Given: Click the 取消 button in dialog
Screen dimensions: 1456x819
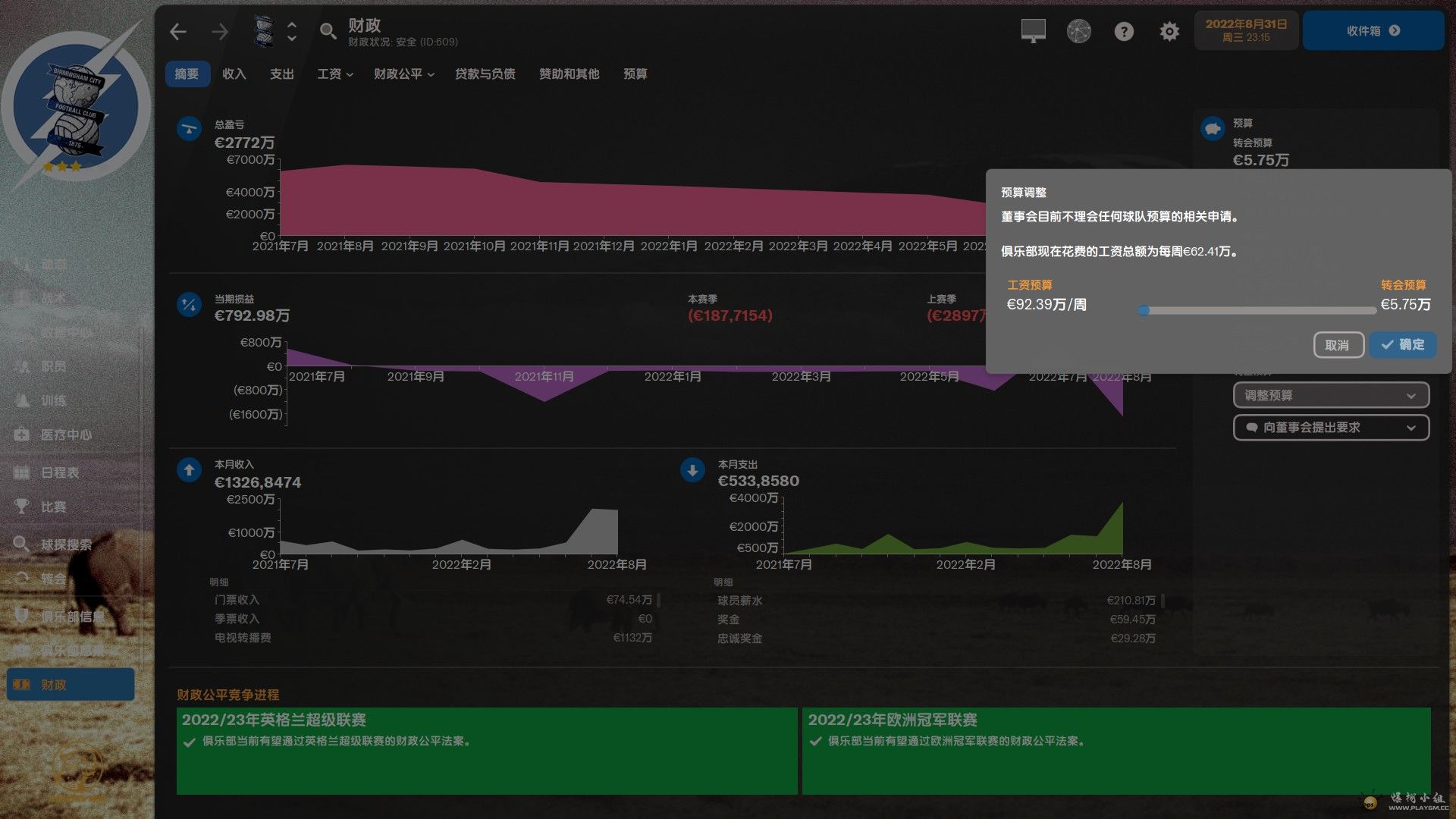Looking at the screenshot, I should pos(1338,345).
